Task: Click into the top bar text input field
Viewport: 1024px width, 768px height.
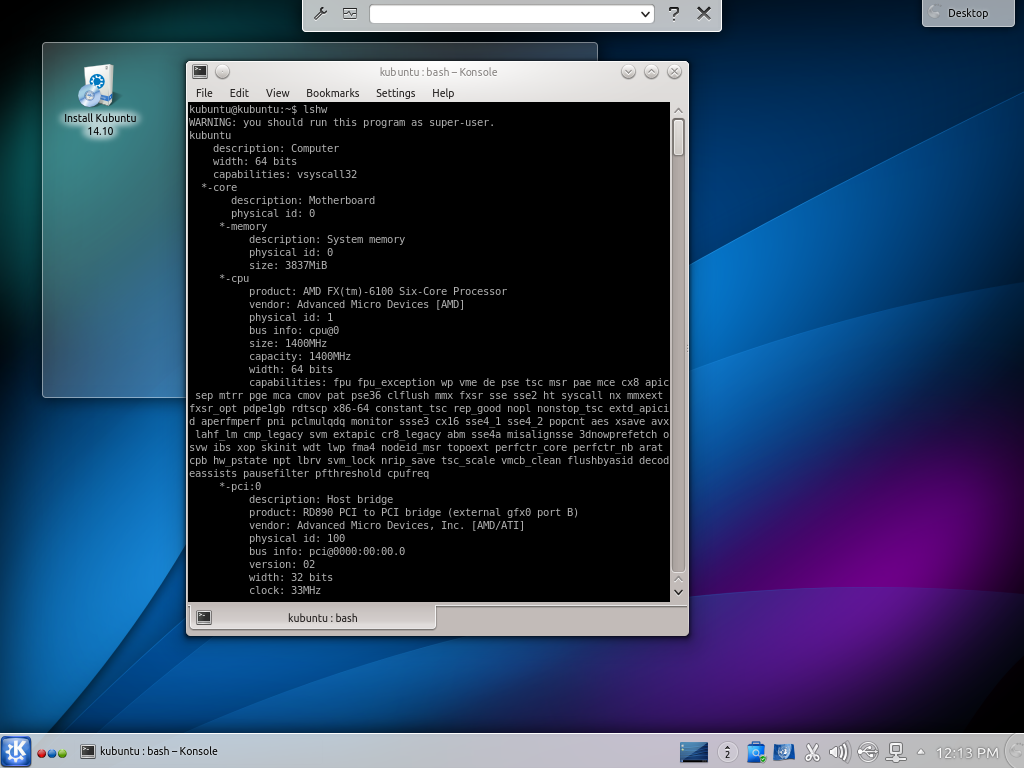Action: (x=503, y=14)
